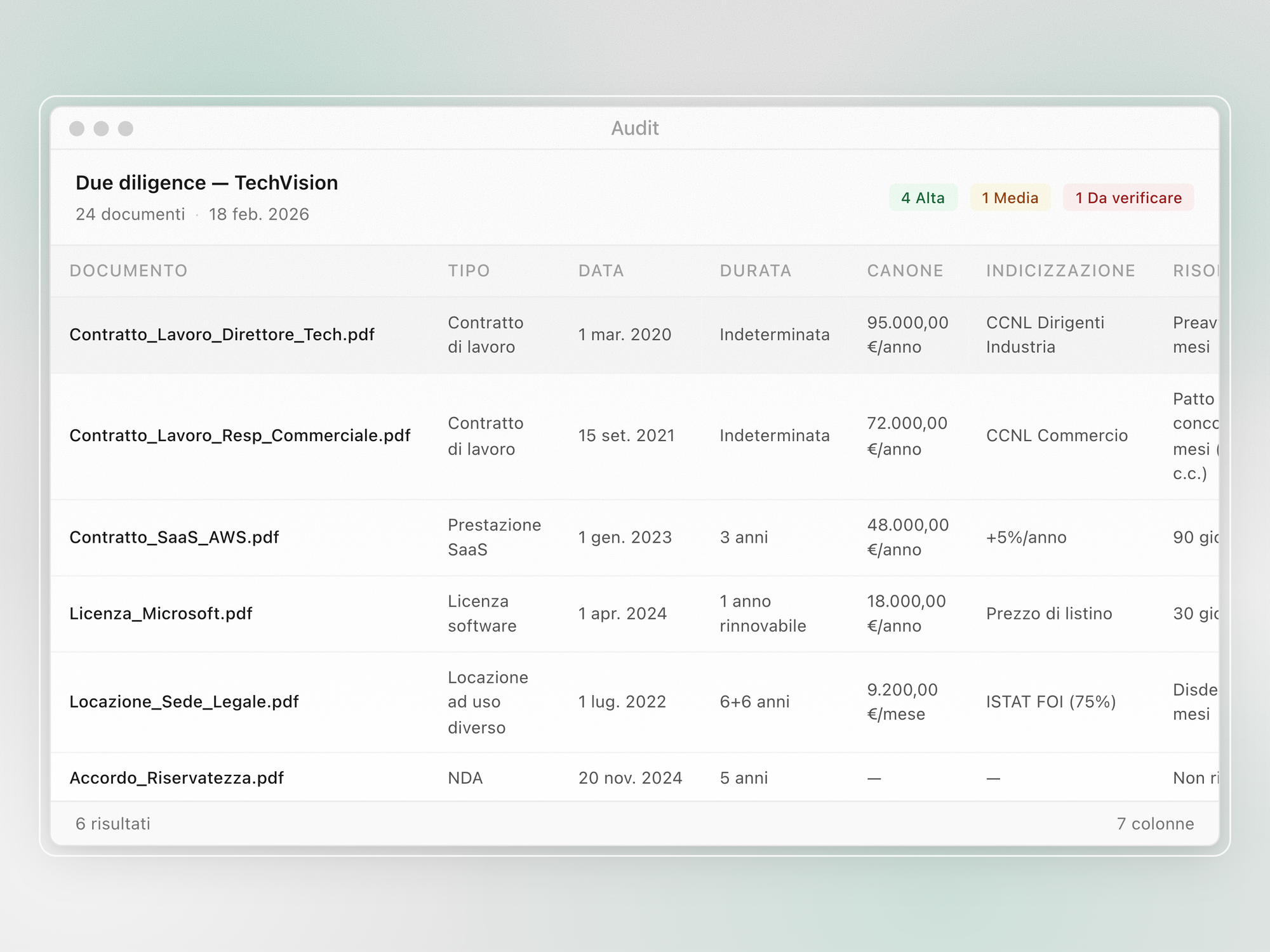Click the first gray window control dot
This screenshot has height=952, width=1270.
pos(77,129)
